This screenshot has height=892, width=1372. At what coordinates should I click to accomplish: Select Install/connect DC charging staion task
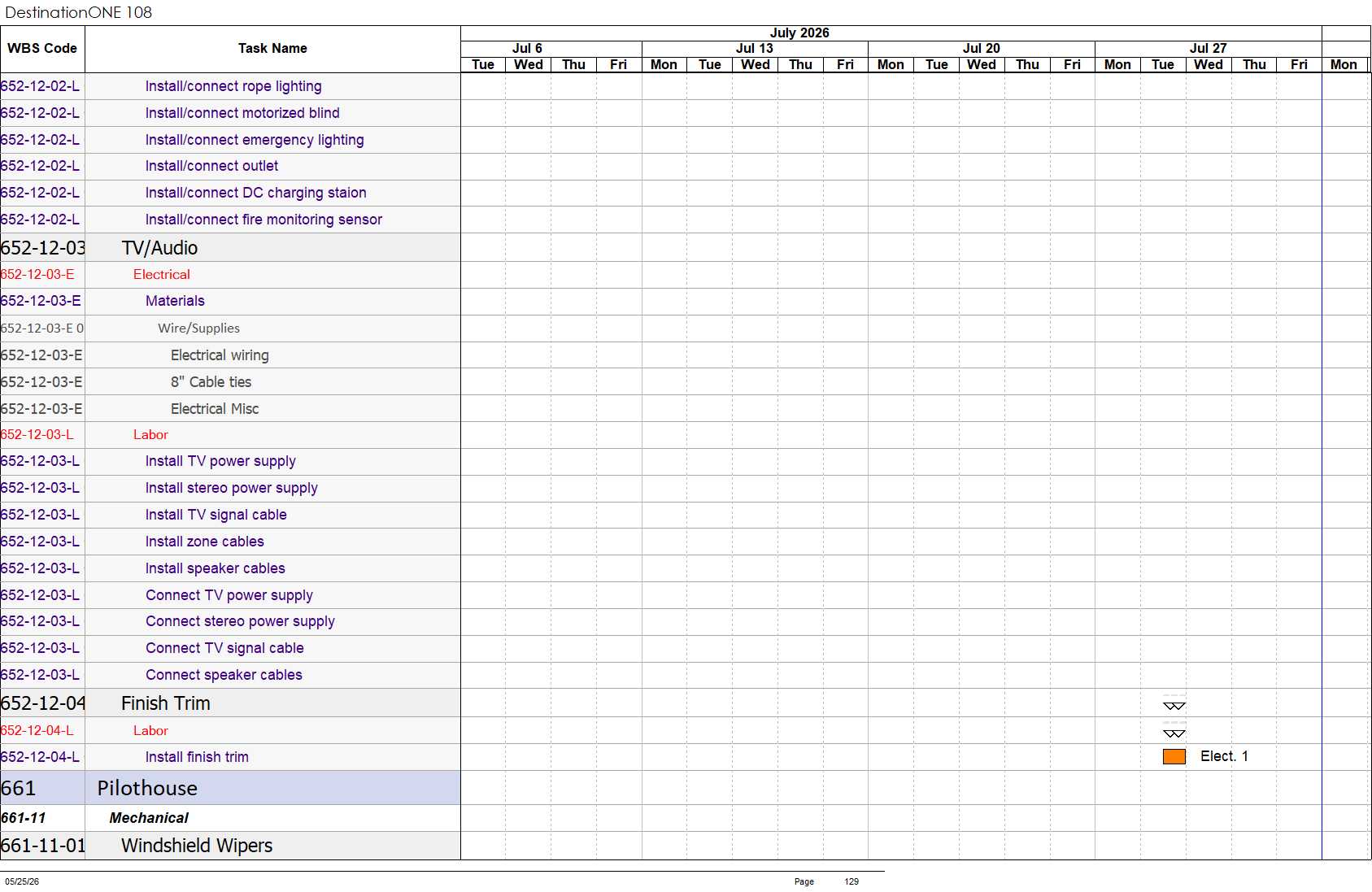pyautogui.click(x=255, y=193)
